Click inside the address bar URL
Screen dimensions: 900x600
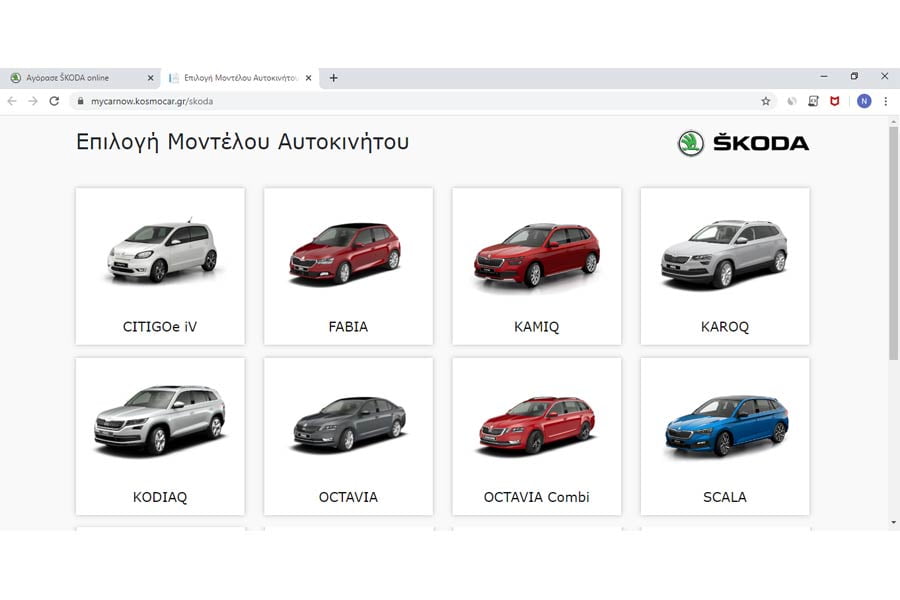[x=150, y=101]
